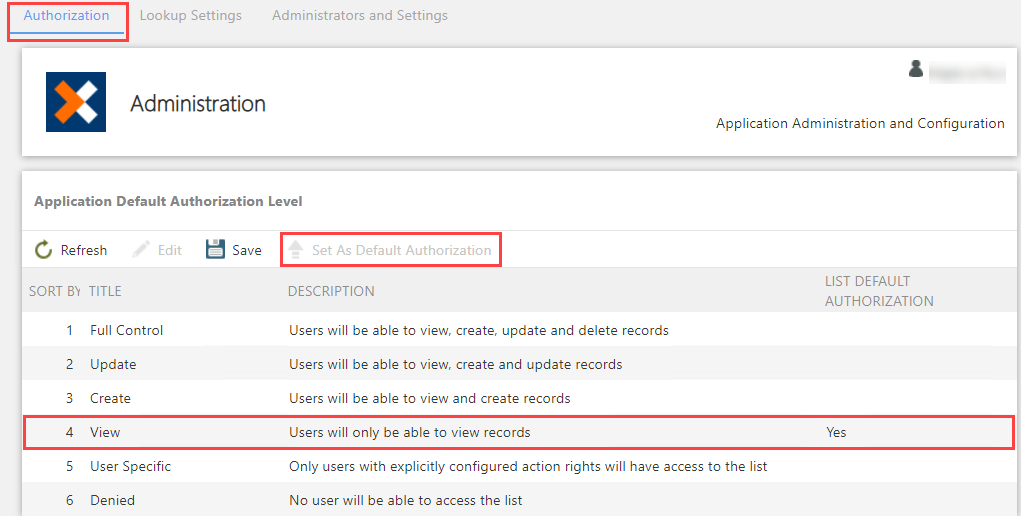Sort by the TITLE column header
Screen dimensions: 1021x516
point(105,291)
